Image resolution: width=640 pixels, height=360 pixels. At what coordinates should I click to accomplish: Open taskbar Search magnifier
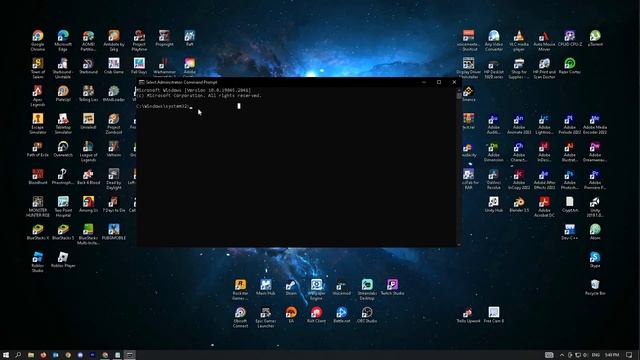point(18,355)
